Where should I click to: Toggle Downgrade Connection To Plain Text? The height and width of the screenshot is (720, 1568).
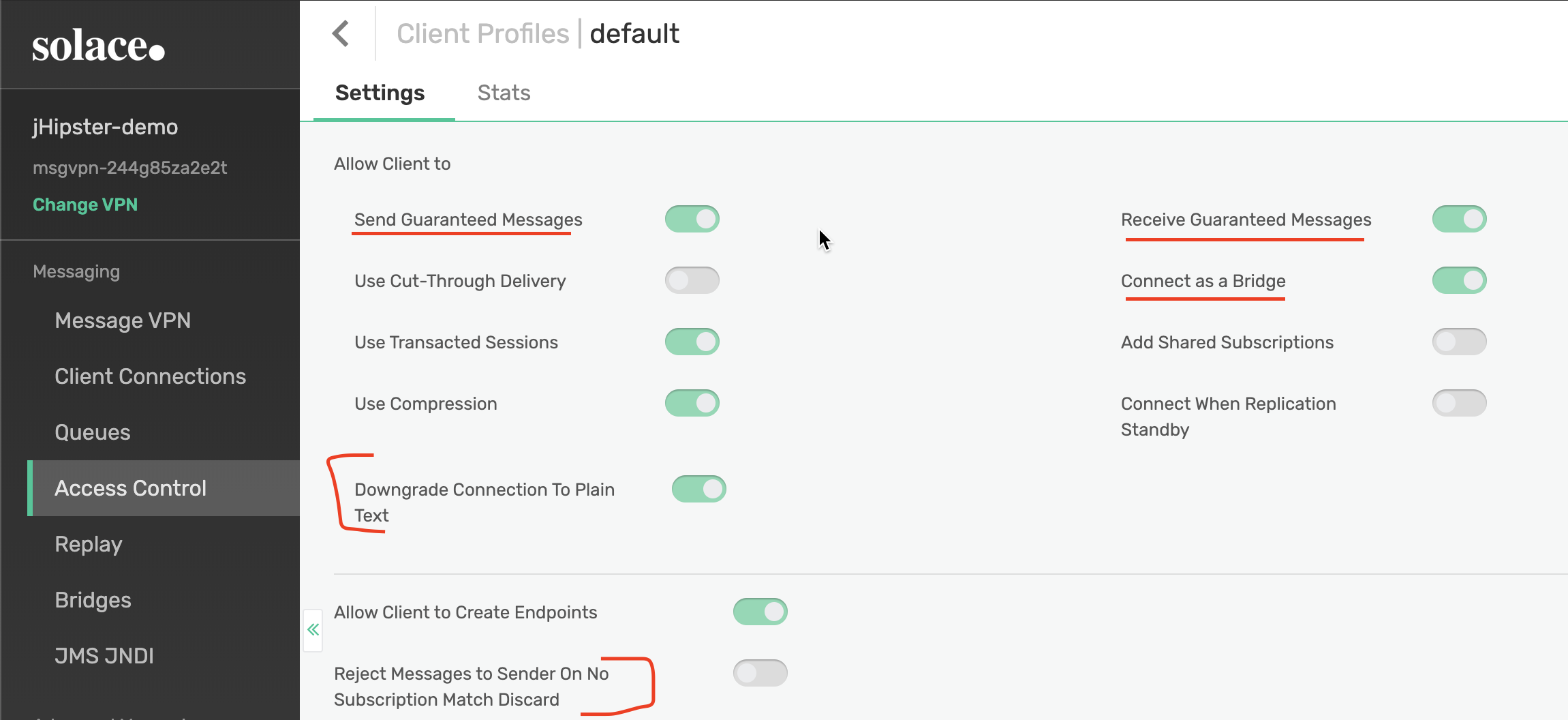(x=698, y=489)
